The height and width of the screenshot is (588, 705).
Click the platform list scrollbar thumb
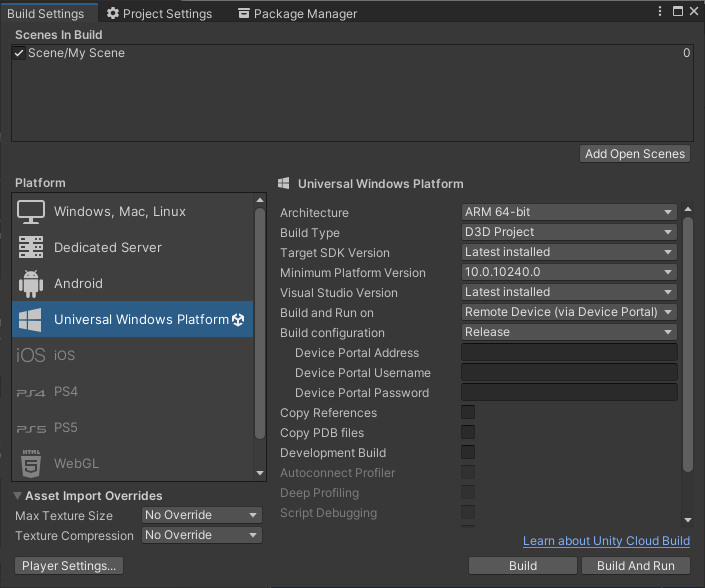259,323
